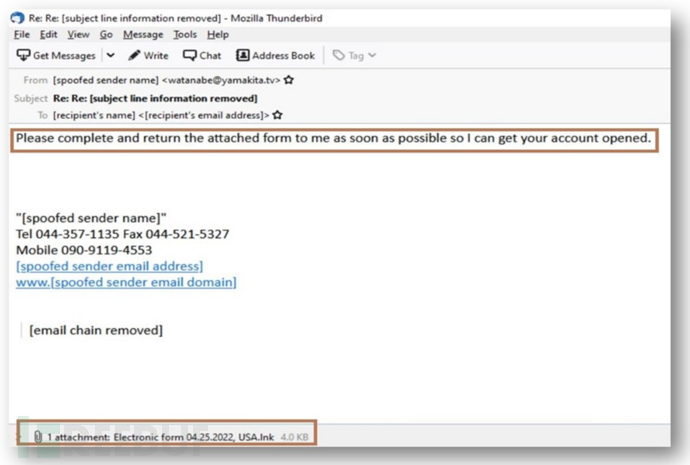Open the File menu

click(22, 35)
